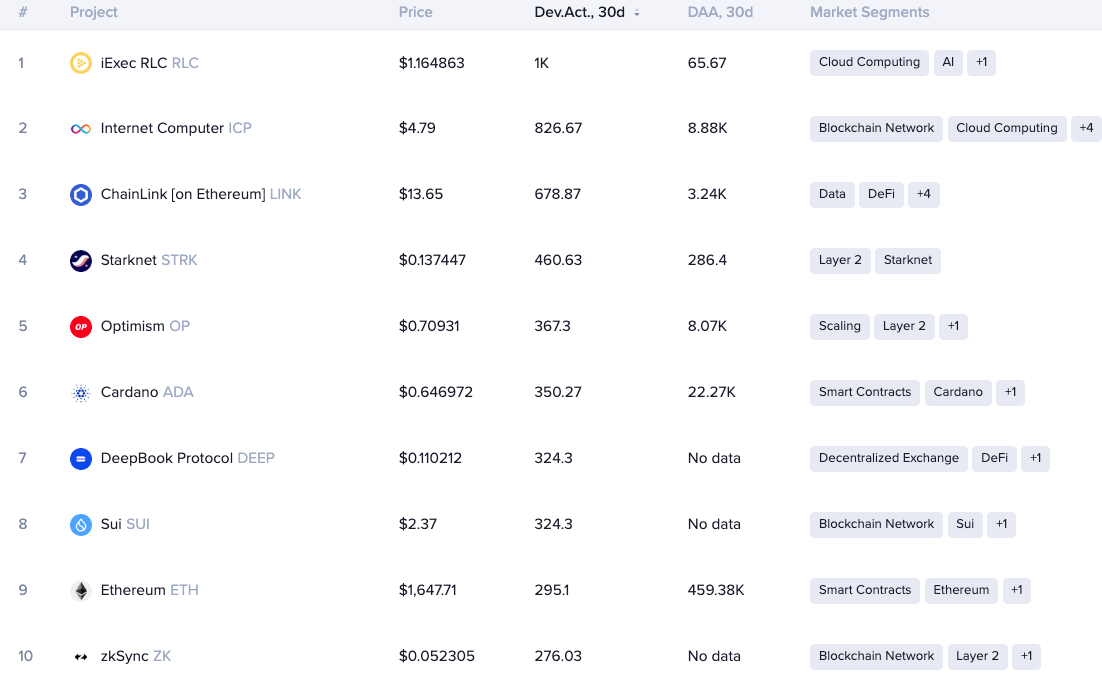Screen dimensions: 1102x680
Task: Click Cardano row's Smart Contracts tag
Action: pos(864,393)
